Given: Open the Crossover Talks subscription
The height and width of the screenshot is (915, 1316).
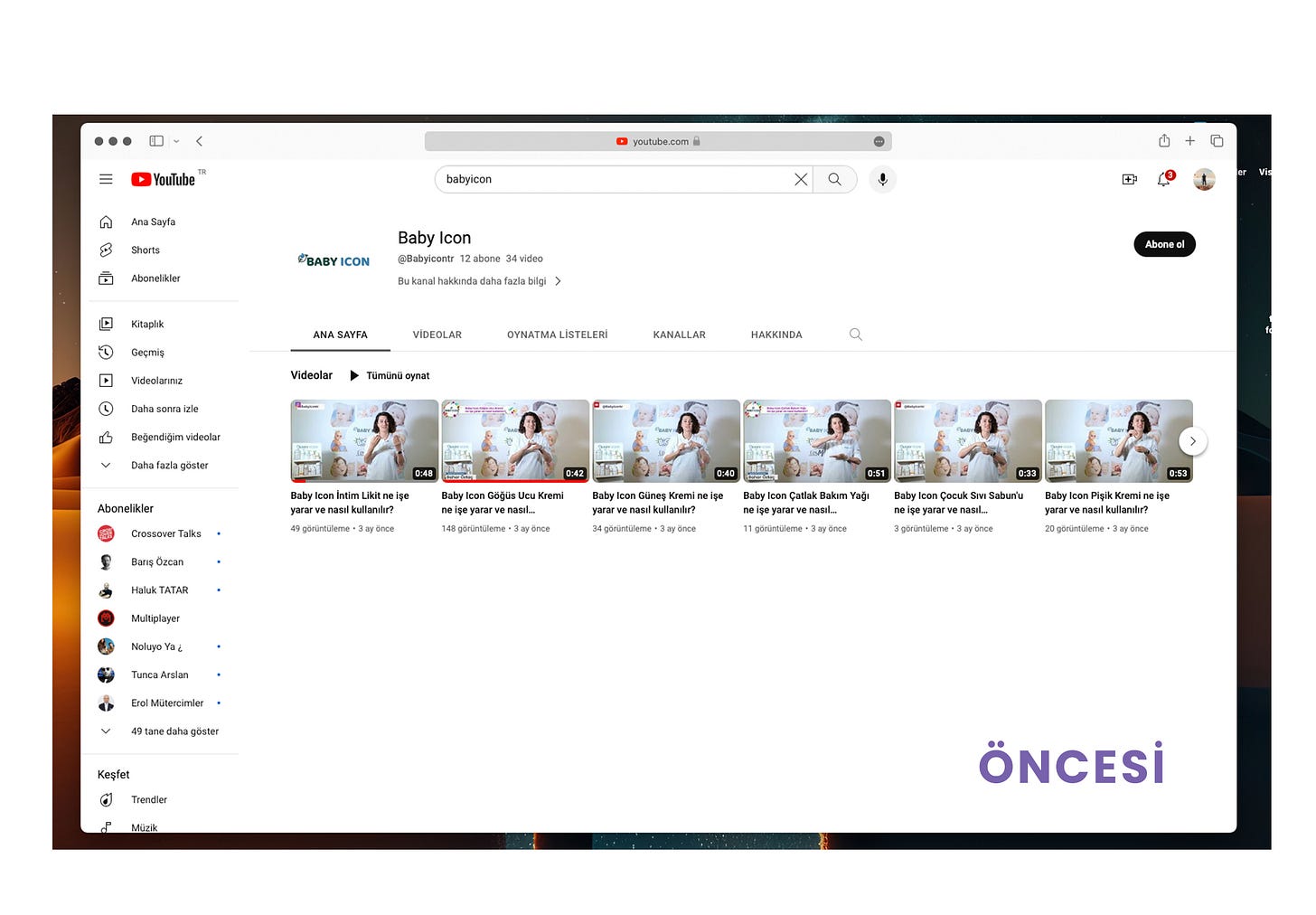Looking at the screenshot, I should pos(167,533).
